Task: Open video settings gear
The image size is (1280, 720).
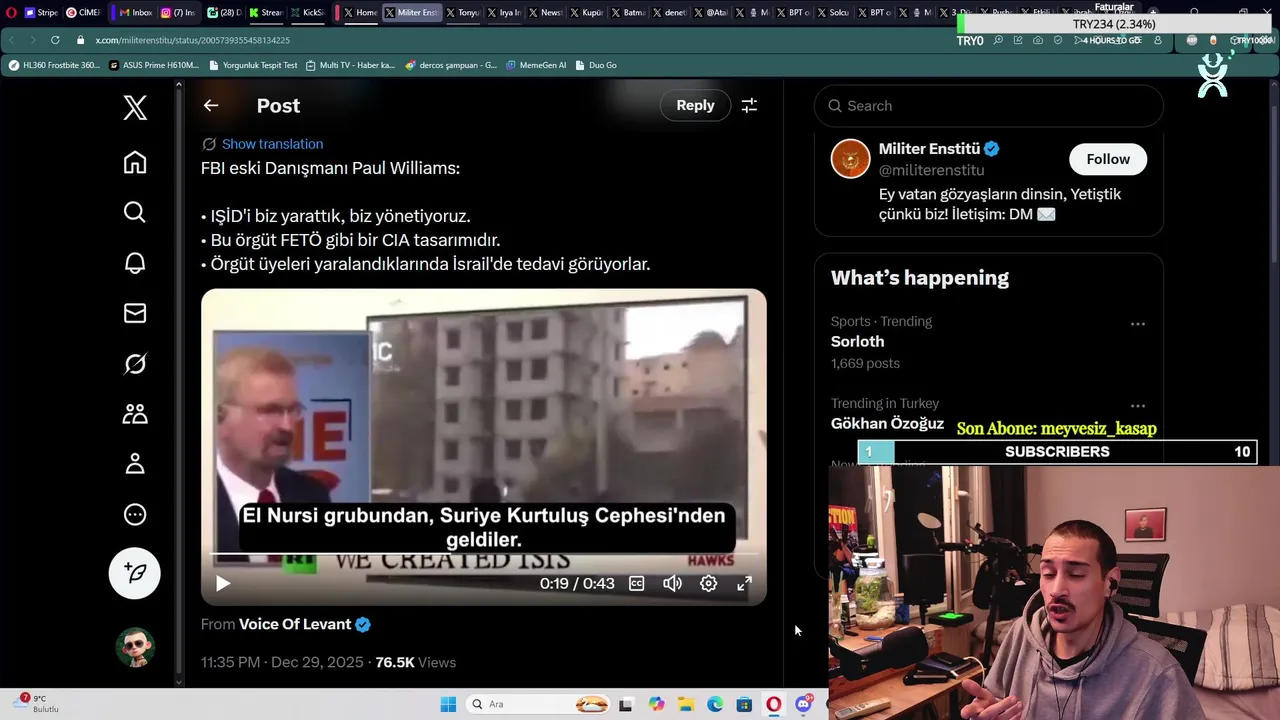Action: [x=708, y=583]
